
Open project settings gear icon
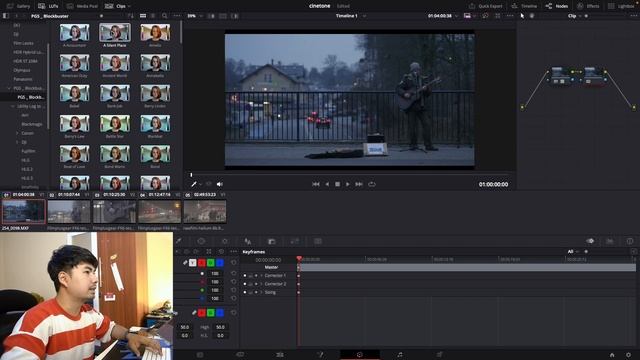(x=628, y=355)
